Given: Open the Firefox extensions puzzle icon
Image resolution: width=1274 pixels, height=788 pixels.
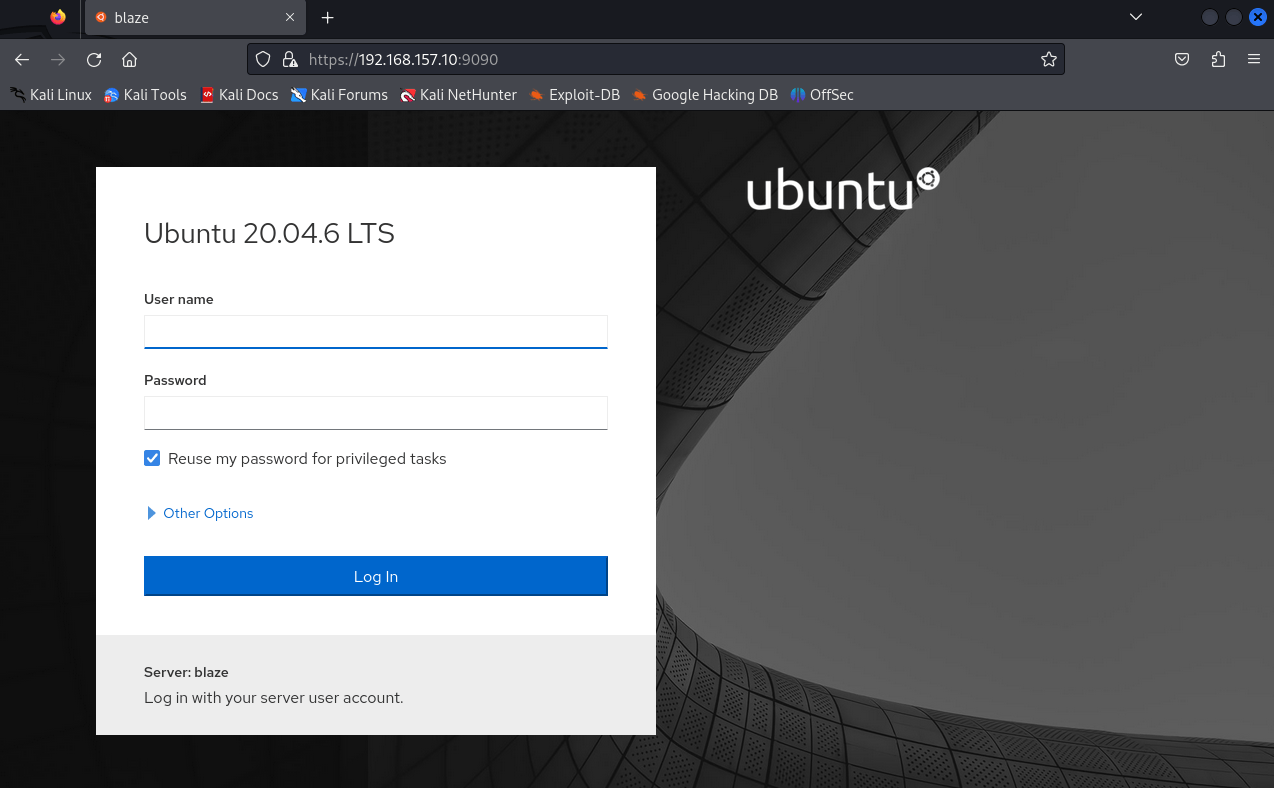Looking at the screenshot, I should coord(1218,59).
